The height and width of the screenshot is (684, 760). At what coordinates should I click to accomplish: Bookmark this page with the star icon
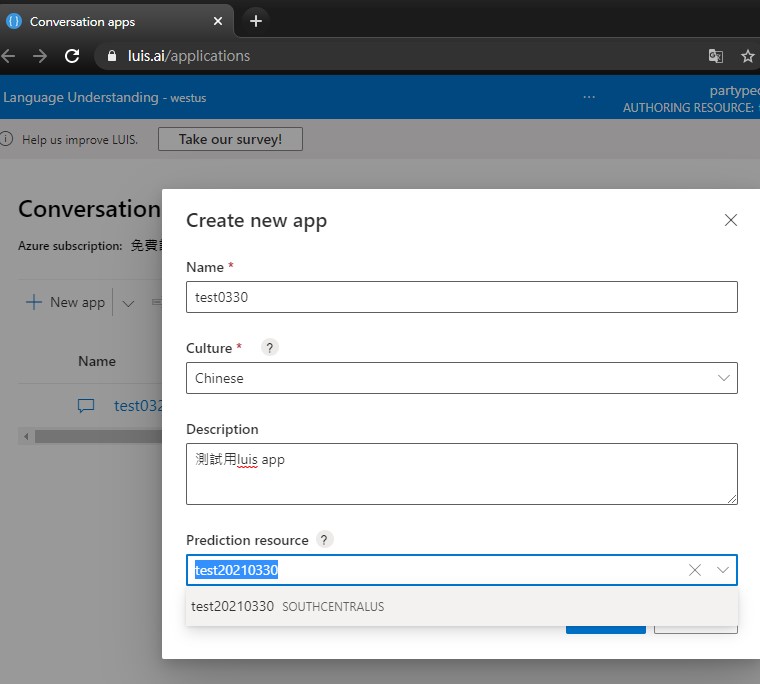coord(747,56)
